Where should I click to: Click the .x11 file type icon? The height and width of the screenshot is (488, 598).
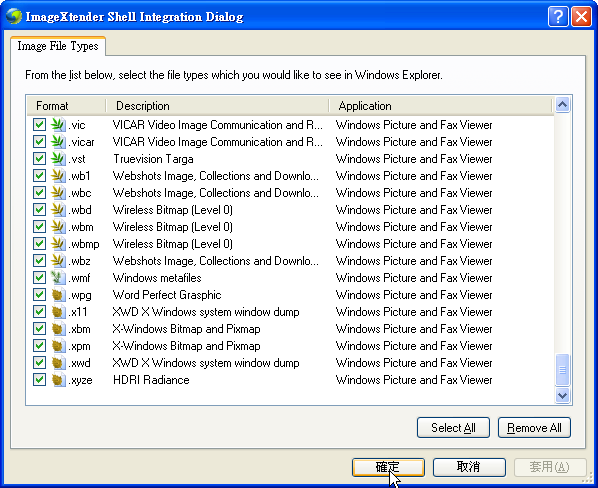tap(58, 312)
